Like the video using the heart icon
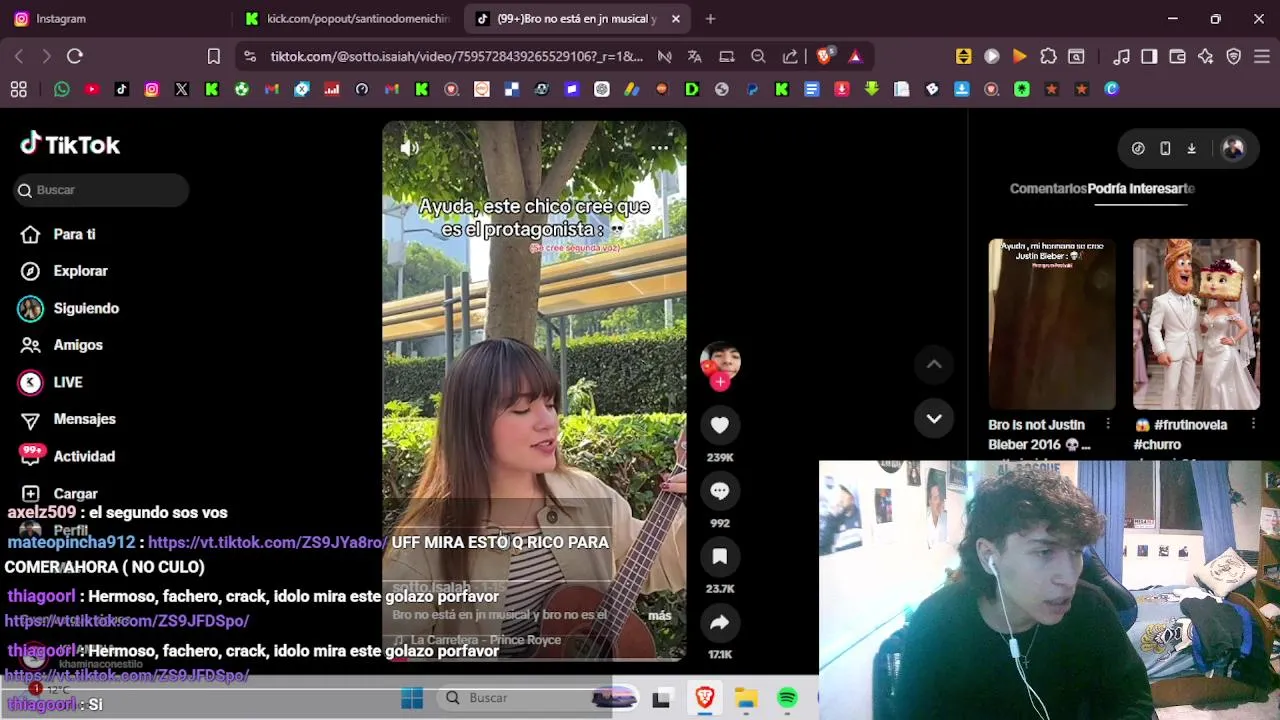The height and width of the screenshot is (720, 1280). click(720, 425)
